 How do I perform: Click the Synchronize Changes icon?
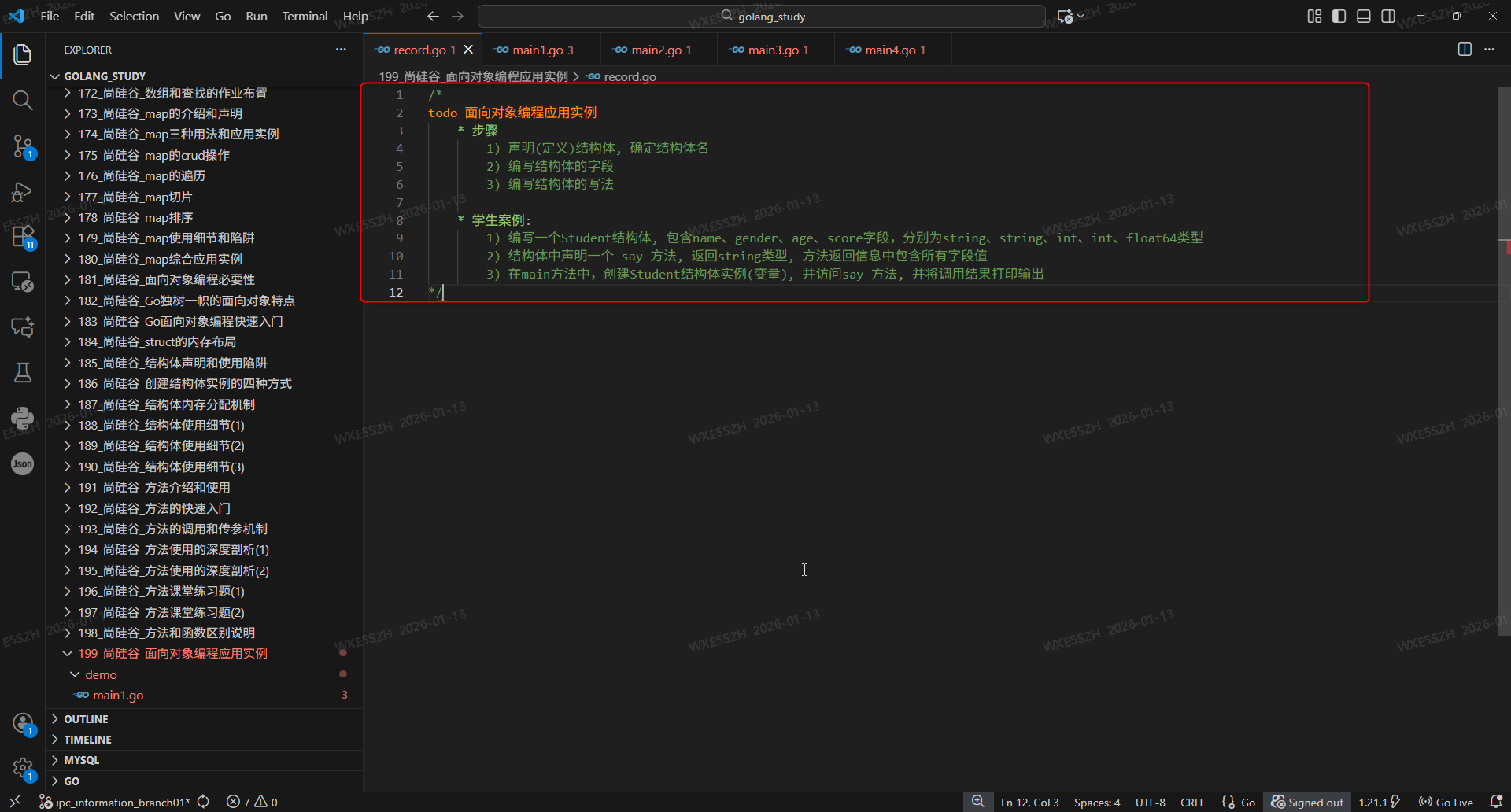203,802
